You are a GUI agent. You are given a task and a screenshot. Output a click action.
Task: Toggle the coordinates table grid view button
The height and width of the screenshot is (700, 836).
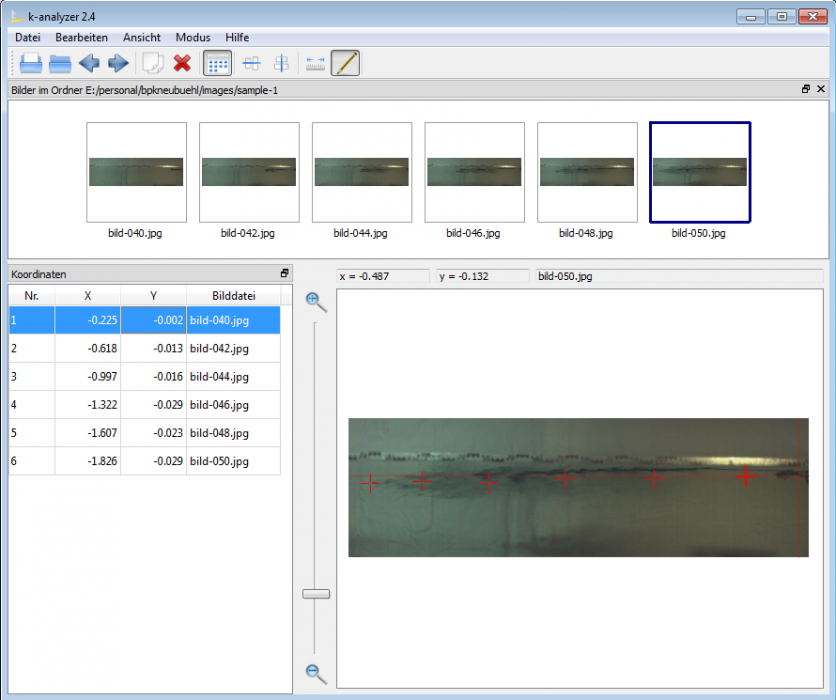(x=217, y=64)
